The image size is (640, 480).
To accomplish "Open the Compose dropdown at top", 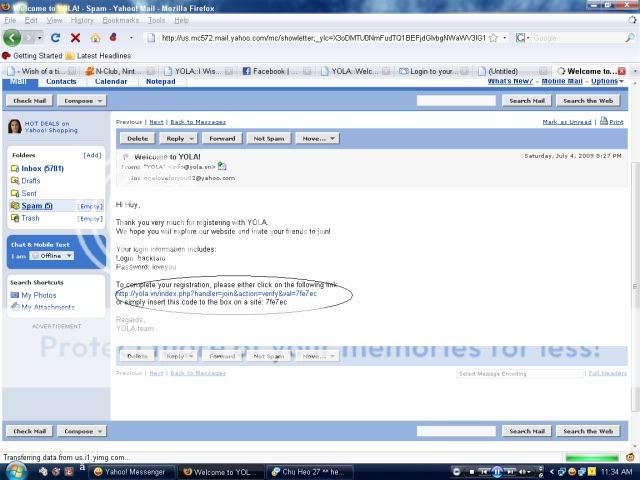I will (82, 100).
